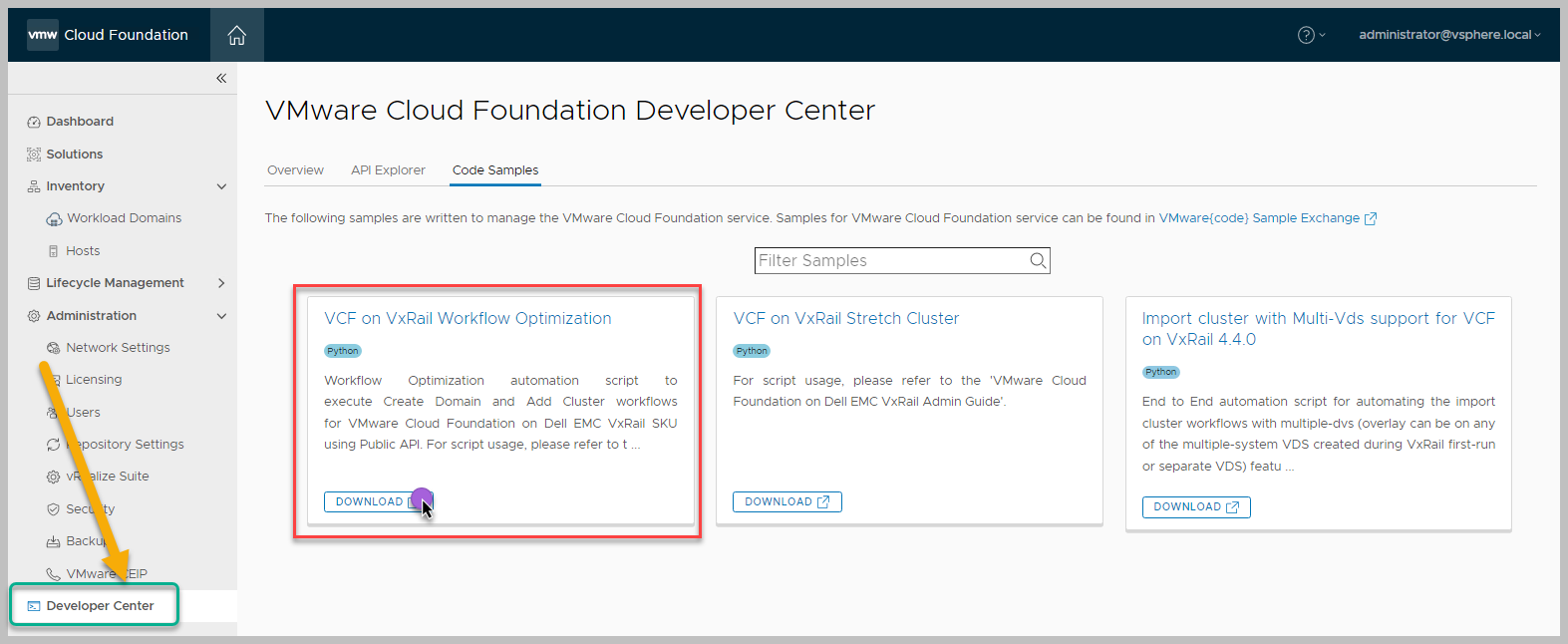
Task: Open the Hosts item in Inventory
Action: tap(83, 251)
